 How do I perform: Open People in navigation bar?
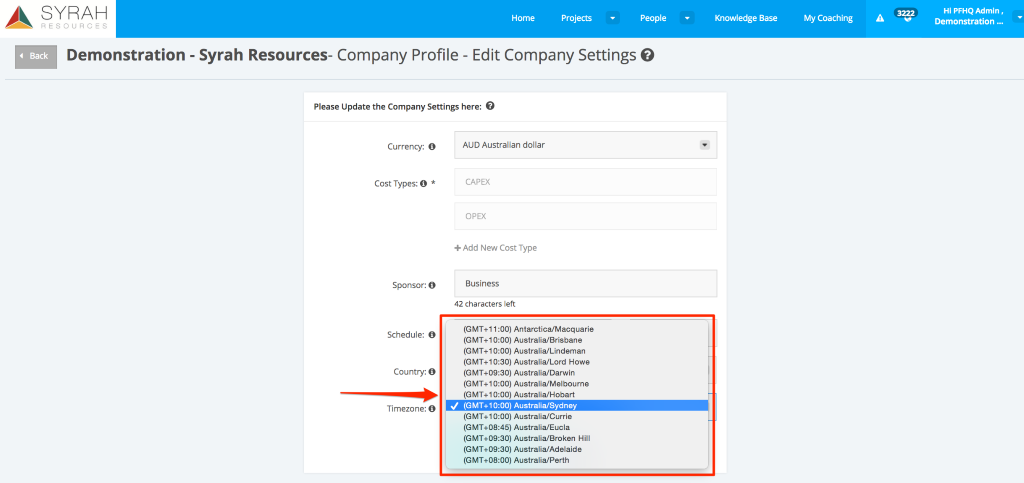tap(653, 18)
